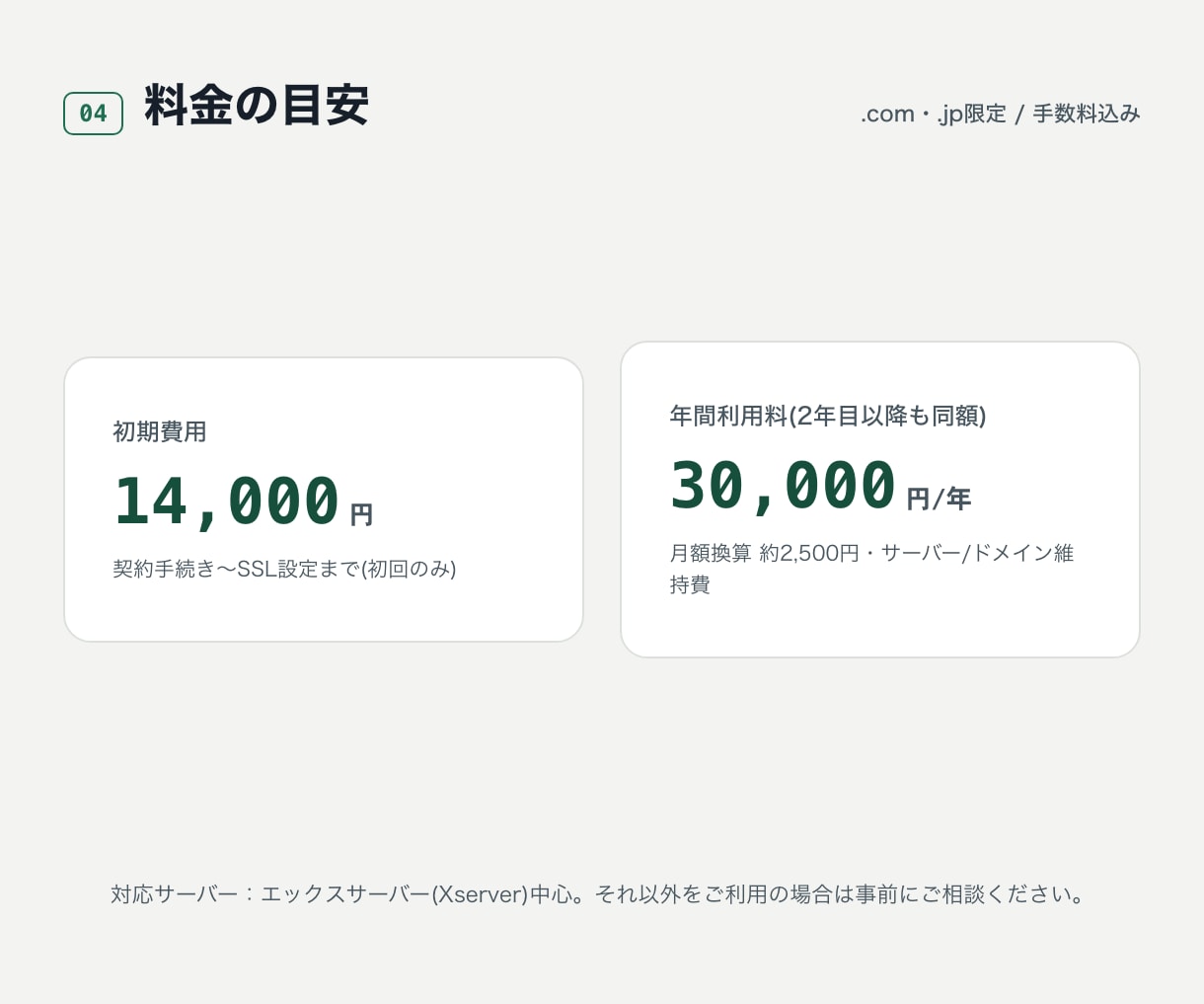Image resolution: width=1204 pixels, height=1004 pixels.
Task: Click the 04 section number badge
Action: pos(93,114)
